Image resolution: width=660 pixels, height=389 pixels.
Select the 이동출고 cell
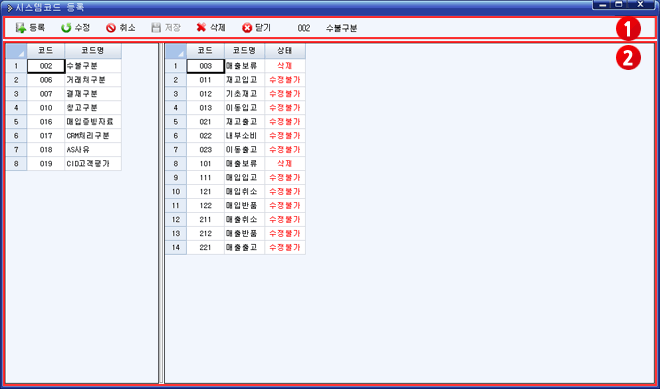pos(245,149)
